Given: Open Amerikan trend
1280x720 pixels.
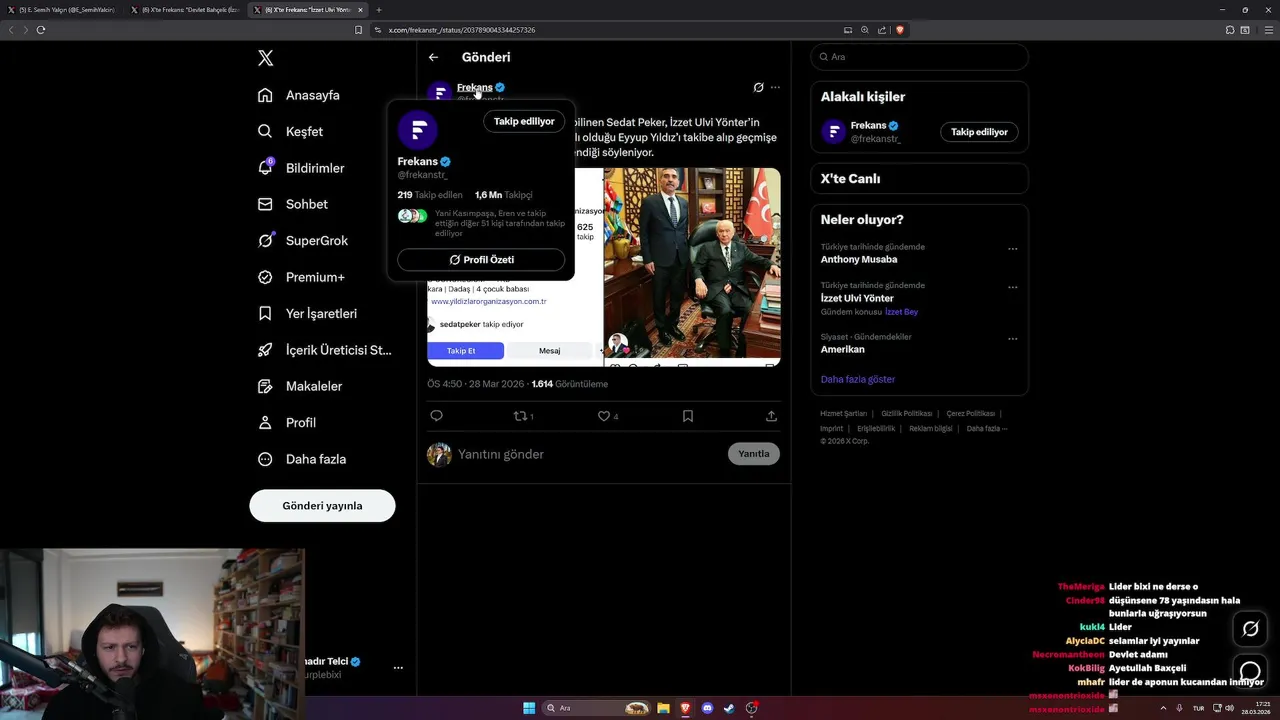Looking at the screenshot, I should tap(843, 350).
